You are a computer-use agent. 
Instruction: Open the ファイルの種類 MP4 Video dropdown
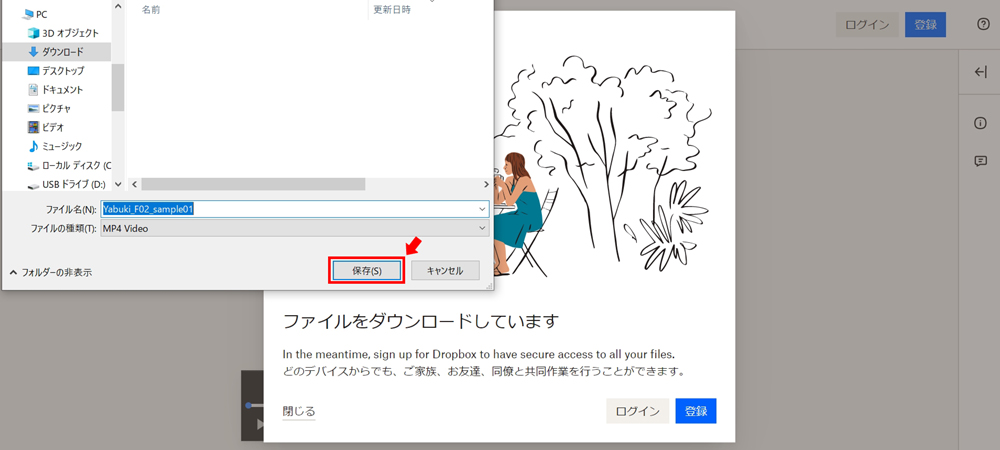pyautogui.click(x=295, y=228)
